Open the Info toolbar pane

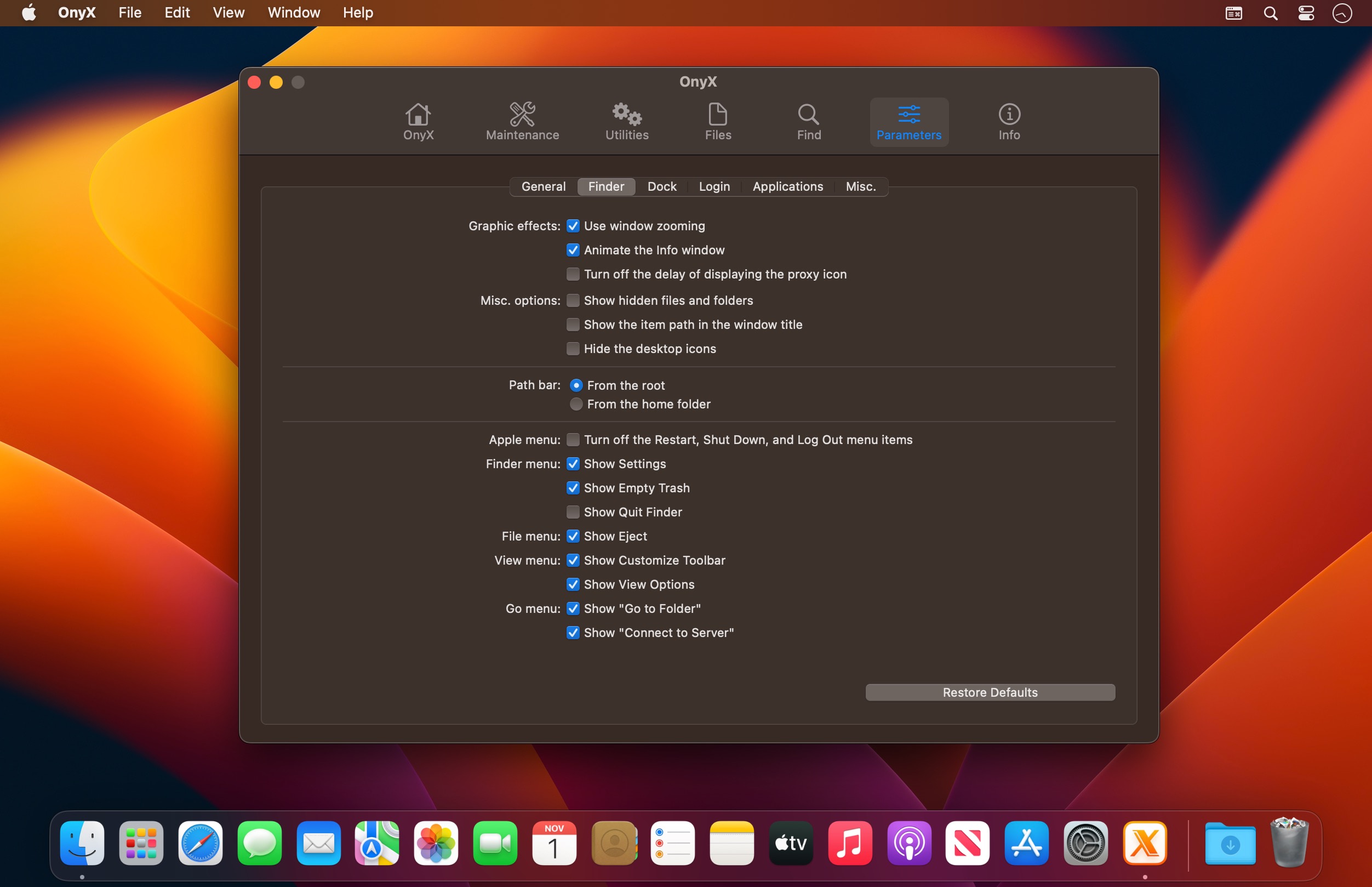point(1009,122)
